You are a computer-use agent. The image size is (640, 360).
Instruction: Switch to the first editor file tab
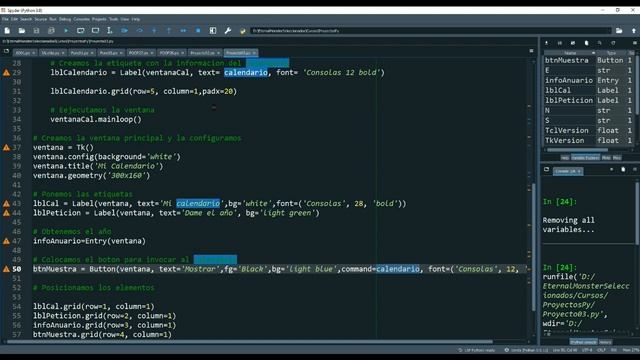[25, 53]
